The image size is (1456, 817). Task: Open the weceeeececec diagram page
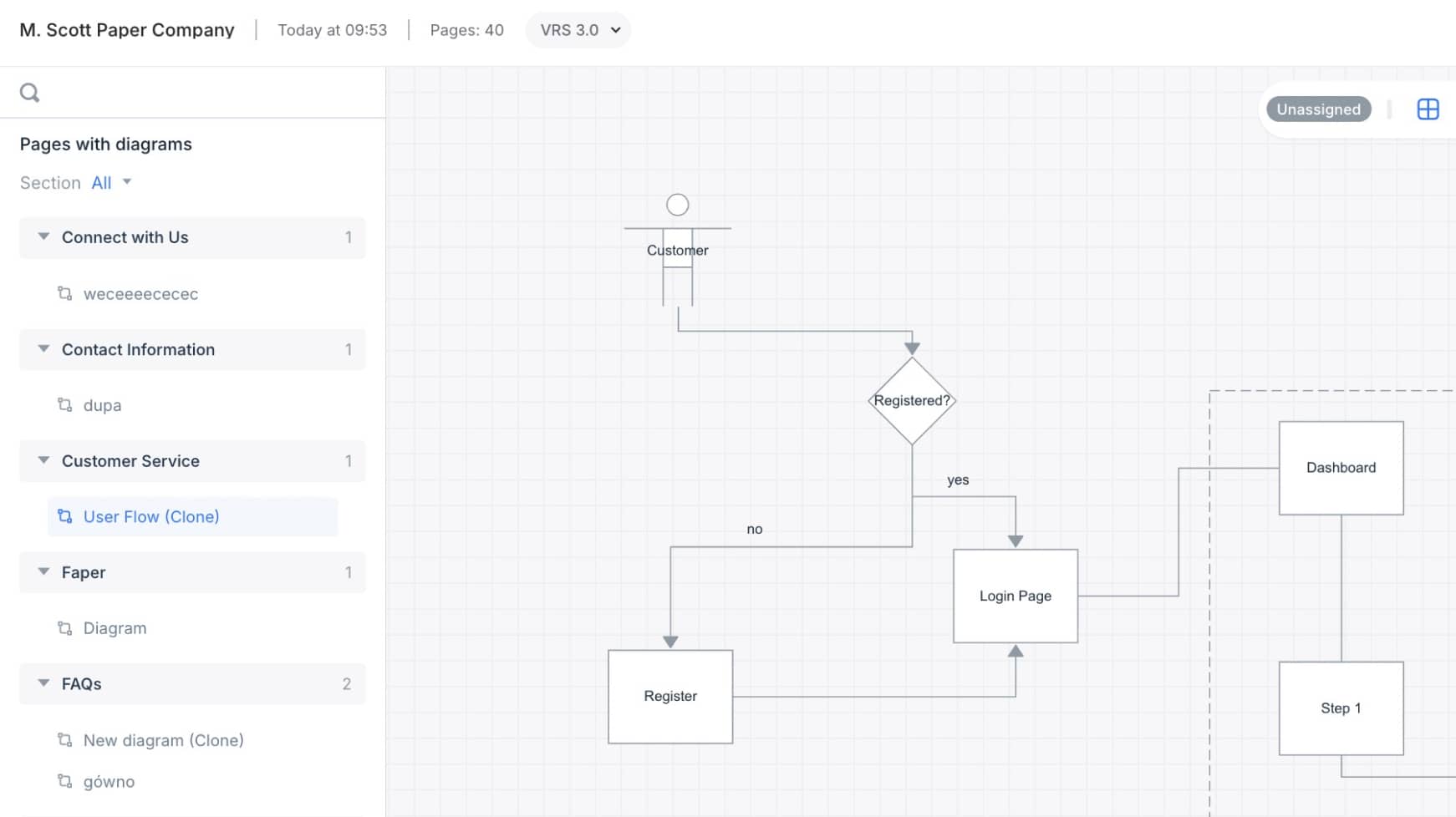[x=140, y=294]
